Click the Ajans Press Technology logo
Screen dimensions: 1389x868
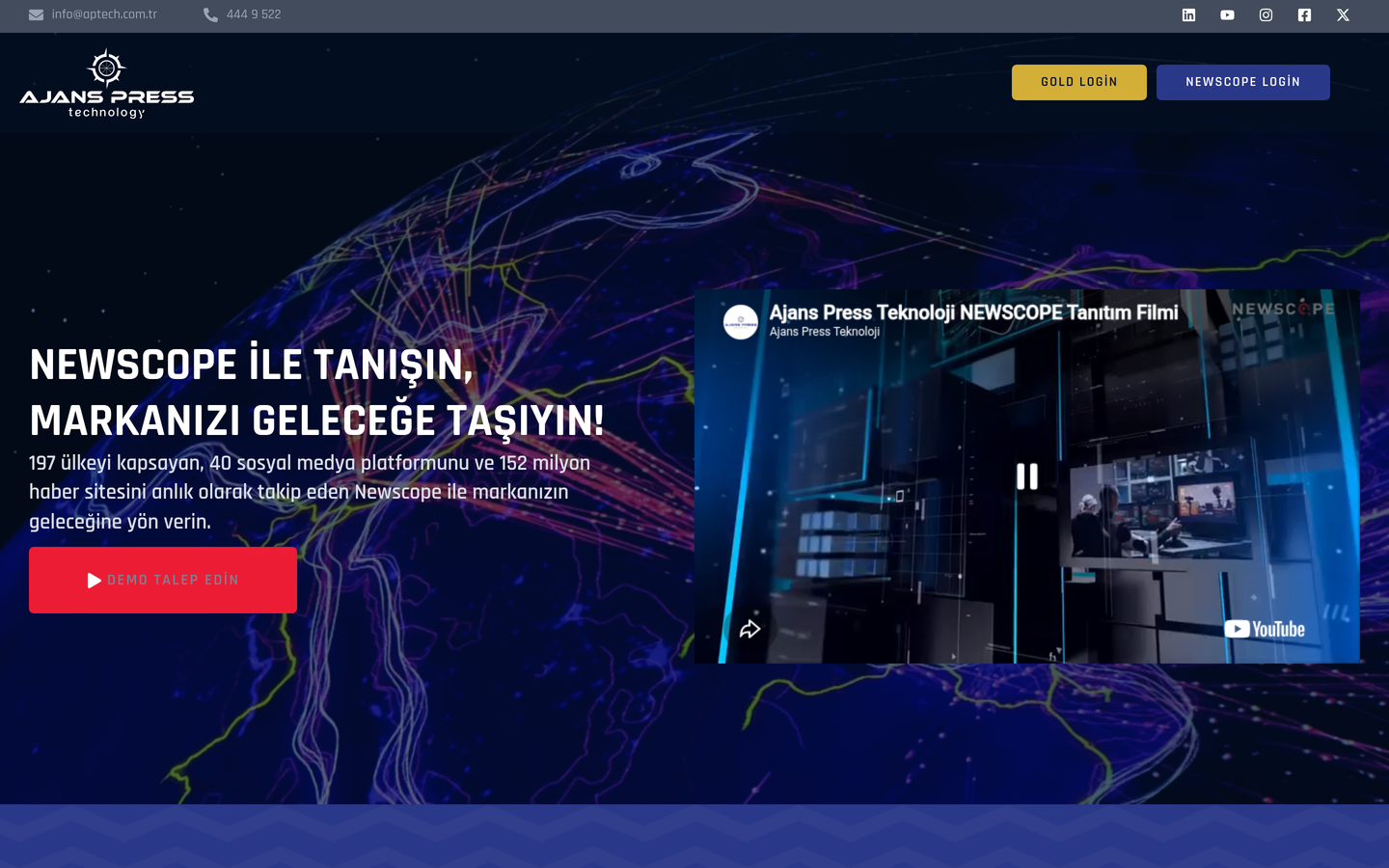(106, 84)
